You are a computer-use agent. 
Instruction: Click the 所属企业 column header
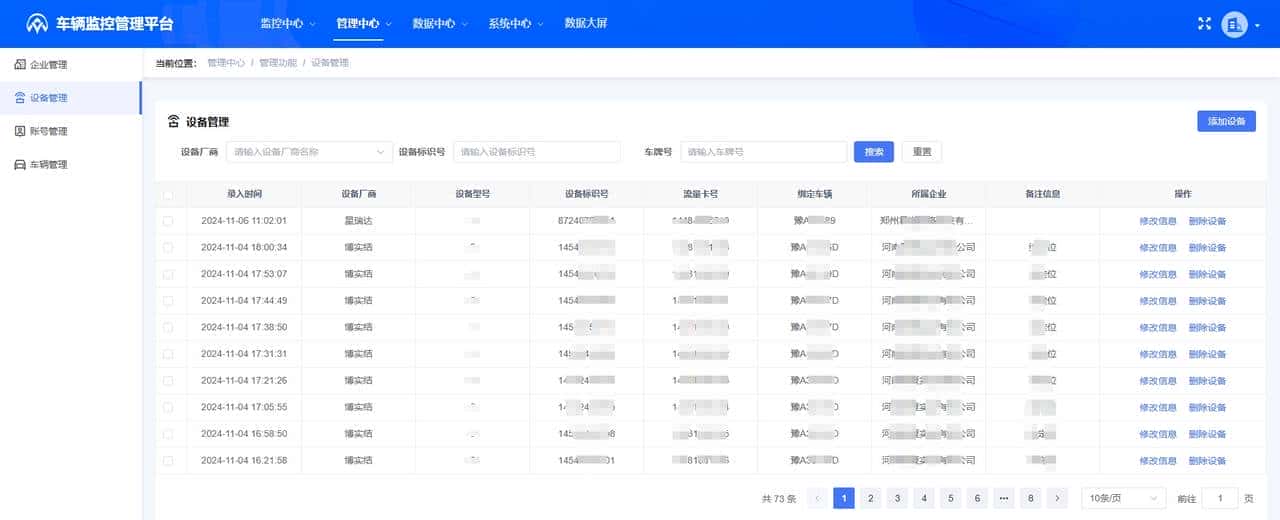pos(928,194)
